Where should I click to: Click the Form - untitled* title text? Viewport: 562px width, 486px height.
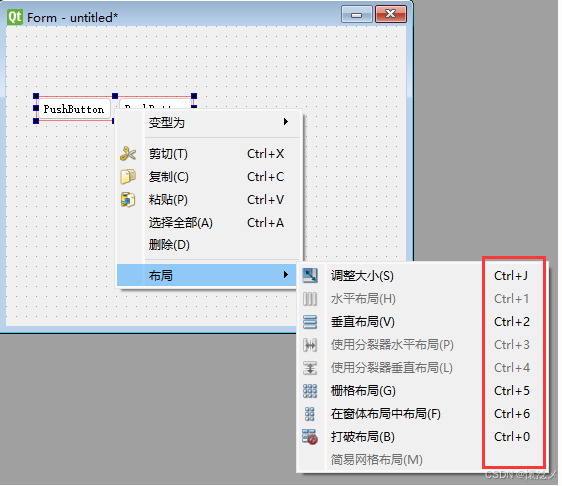point(72,18)
